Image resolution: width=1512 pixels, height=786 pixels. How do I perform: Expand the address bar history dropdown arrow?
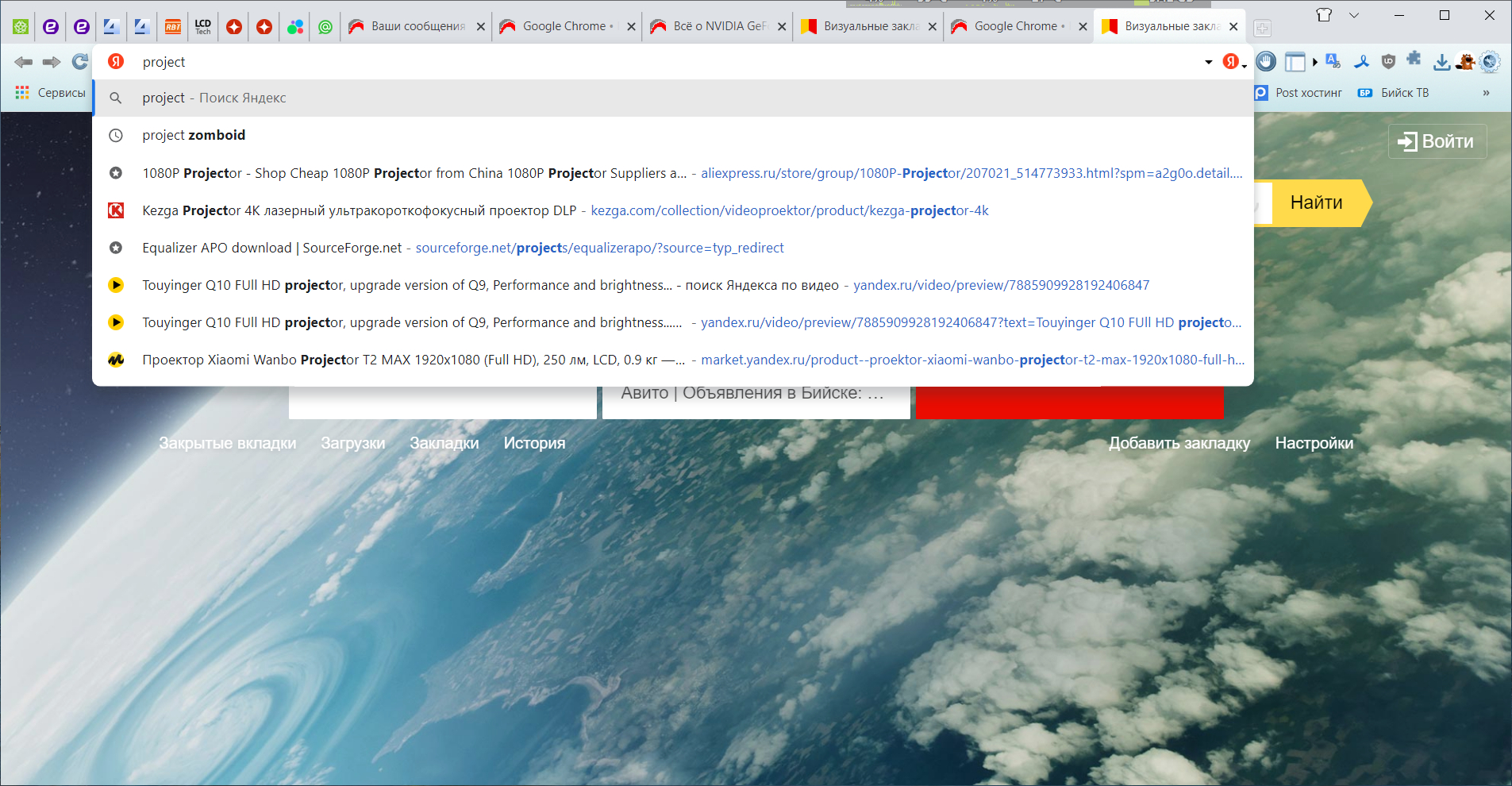point(1208,62)
